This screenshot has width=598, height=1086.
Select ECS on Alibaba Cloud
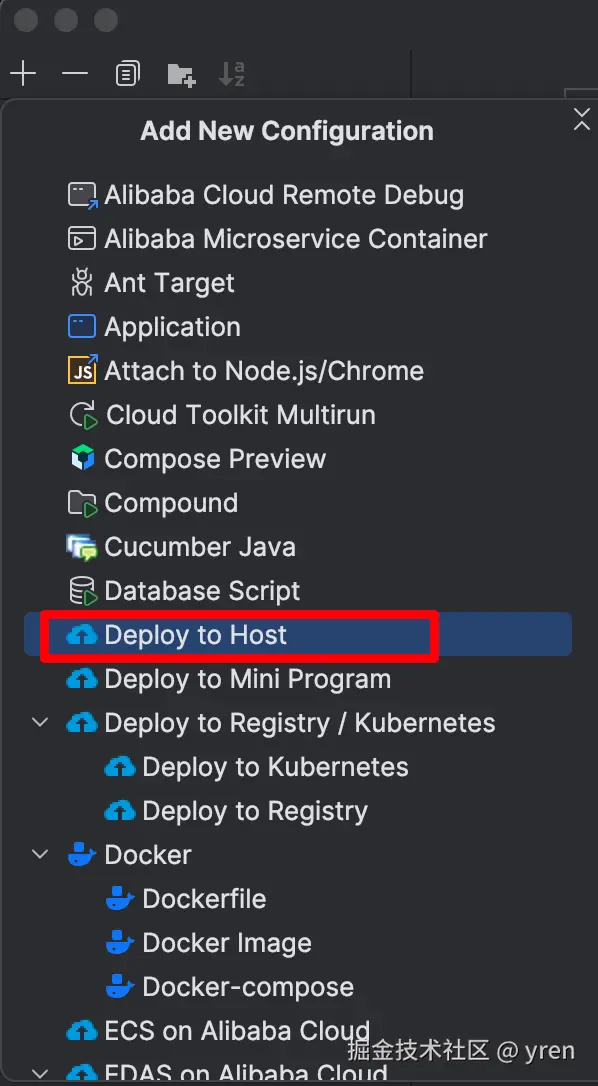(x=237, y=1031)
